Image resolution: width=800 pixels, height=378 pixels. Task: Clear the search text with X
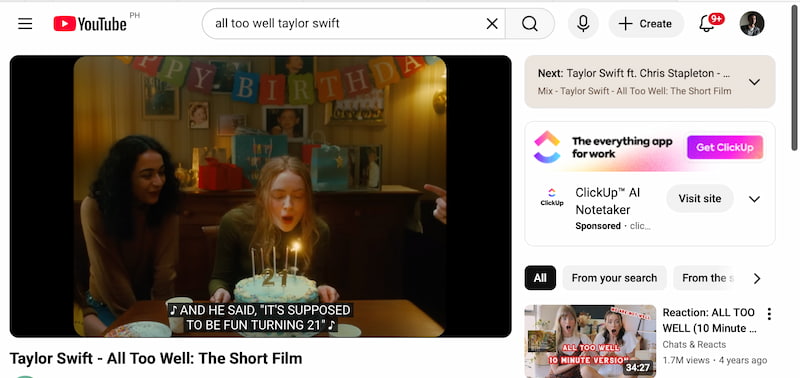tap(492, 23)
